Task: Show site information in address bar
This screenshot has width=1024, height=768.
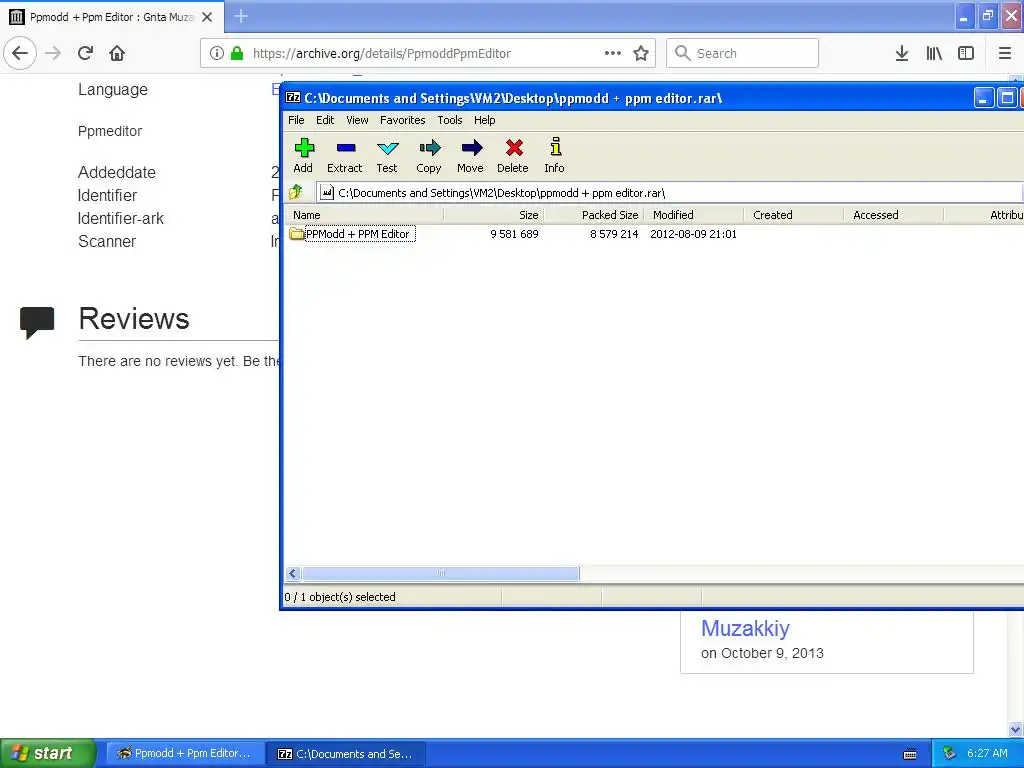Action: 217,53
